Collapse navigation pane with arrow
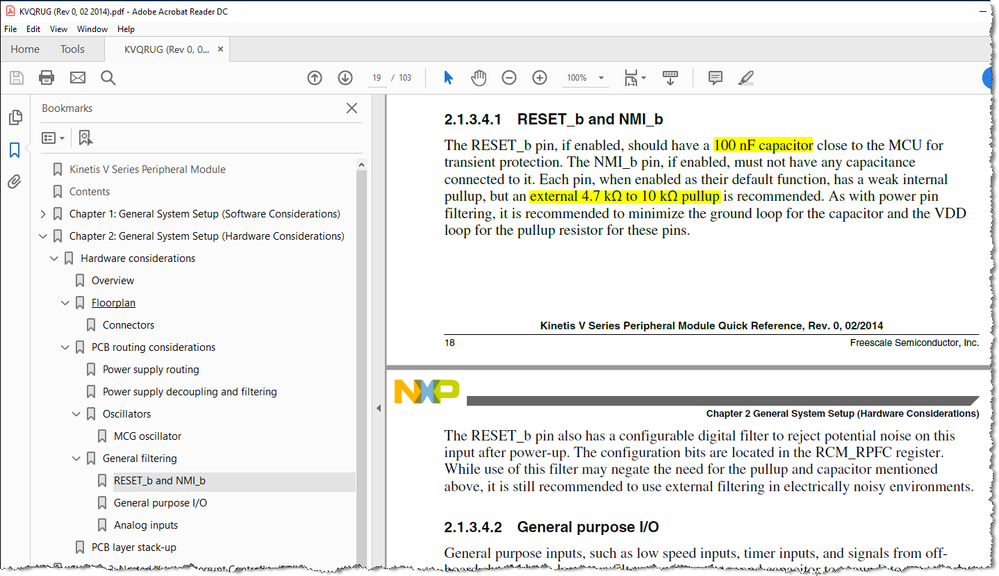This screenshot has height=576, width=999. (x=378, y=408)
